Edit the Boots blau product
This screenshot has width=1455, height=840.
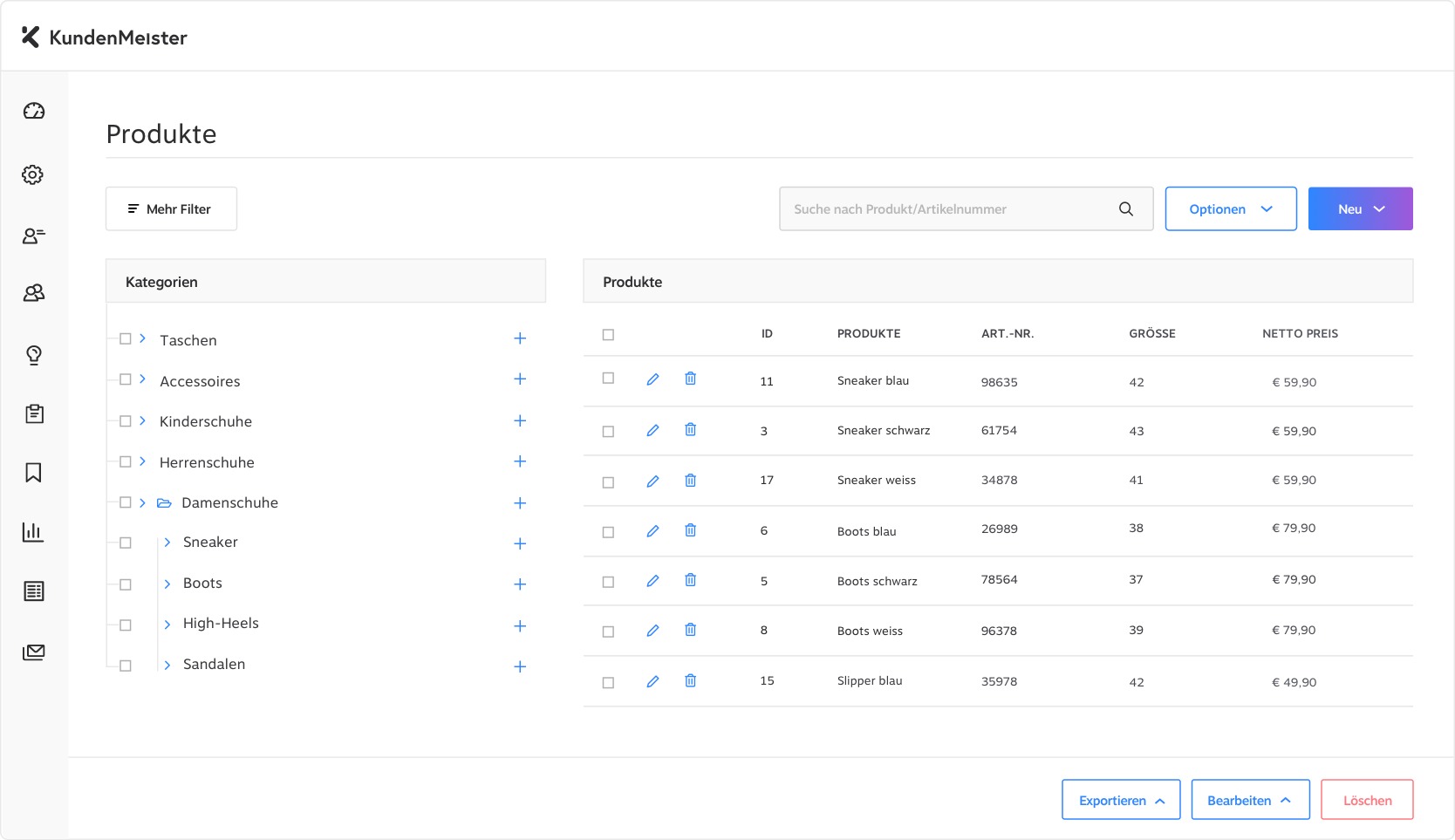click(652, 531)
